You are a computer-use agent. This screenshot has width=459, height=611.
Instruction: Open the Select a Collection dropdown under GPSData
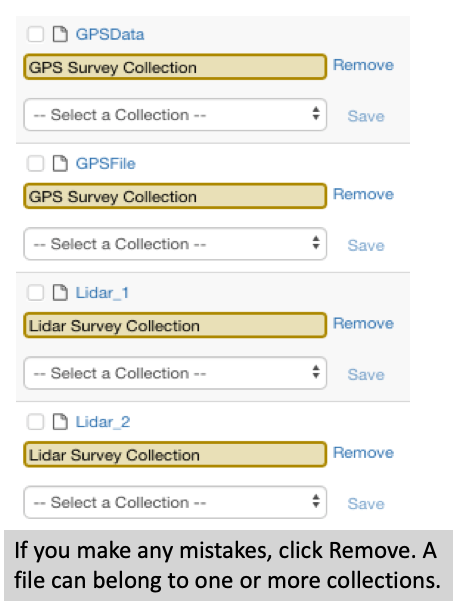(175, 115)
